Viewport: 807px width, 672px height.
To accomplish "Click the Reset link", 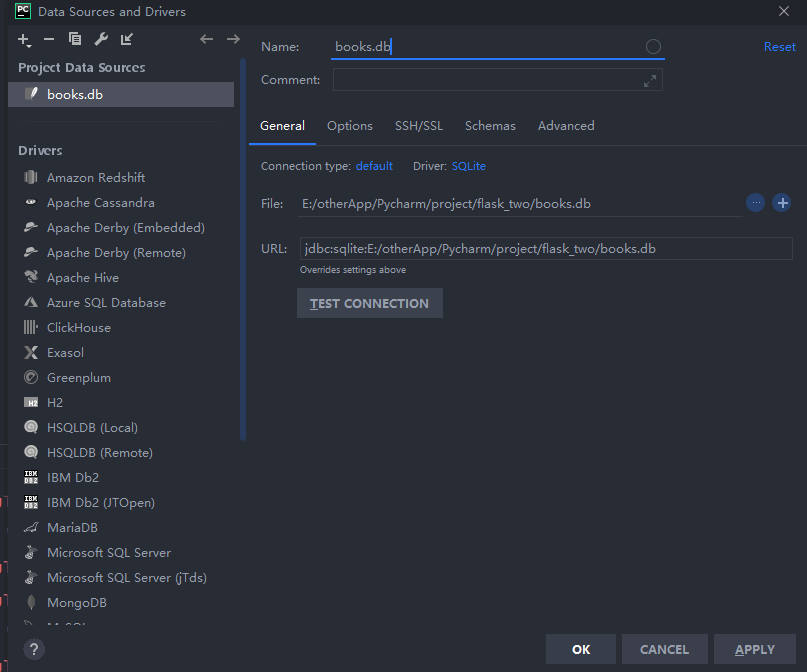I will click(779, 47).
